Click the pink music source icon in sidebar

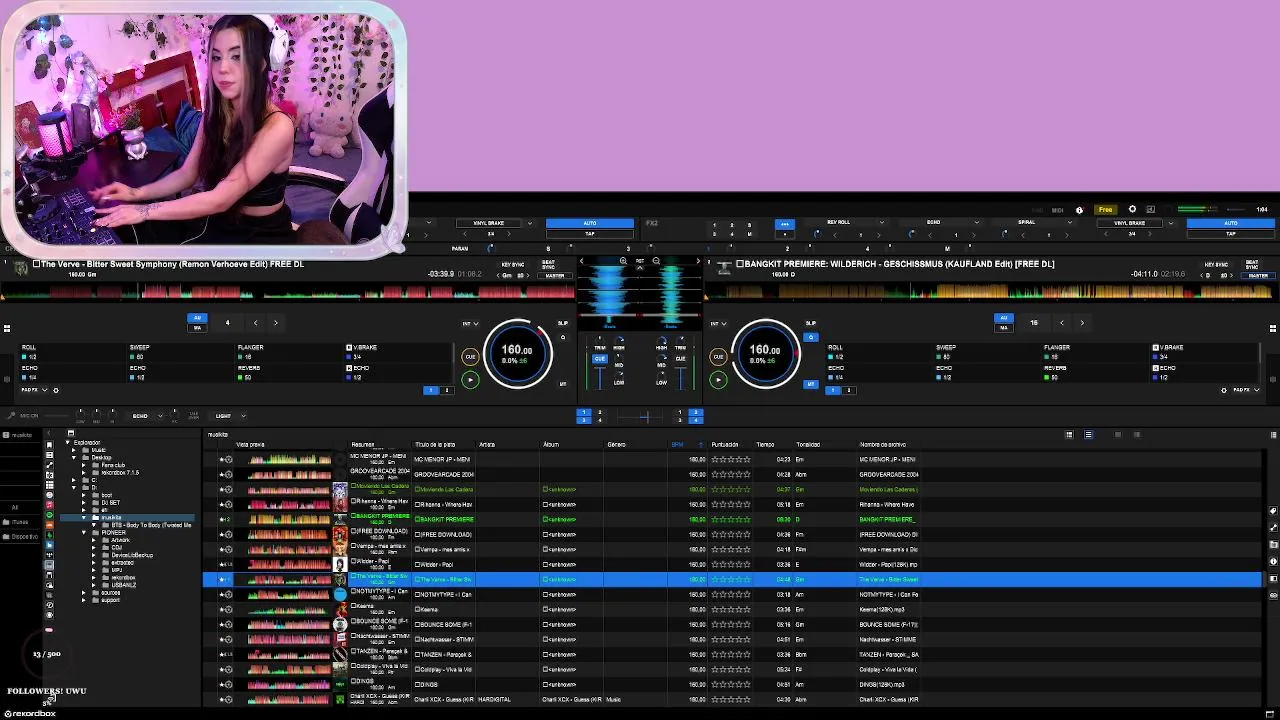click(x=49, y=506)
